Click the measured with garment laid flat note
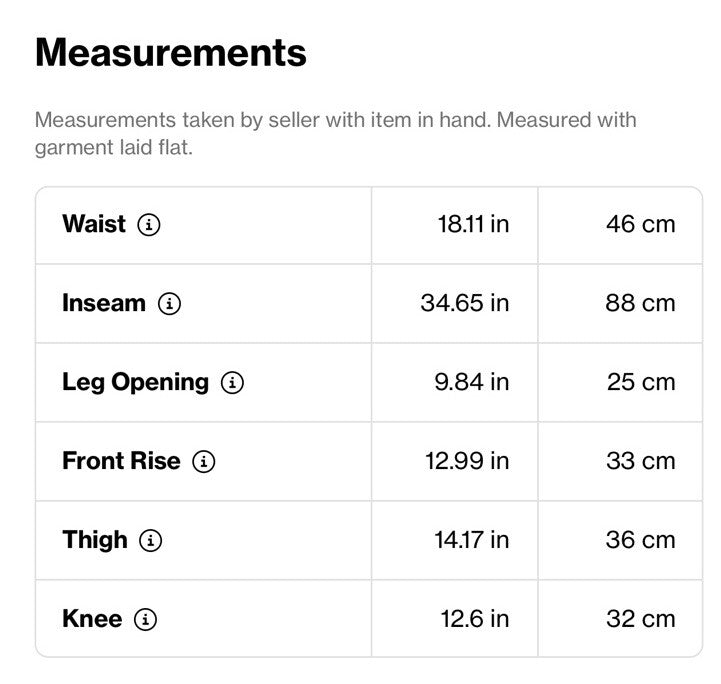 pyautogui.click(x=336, y=134)
